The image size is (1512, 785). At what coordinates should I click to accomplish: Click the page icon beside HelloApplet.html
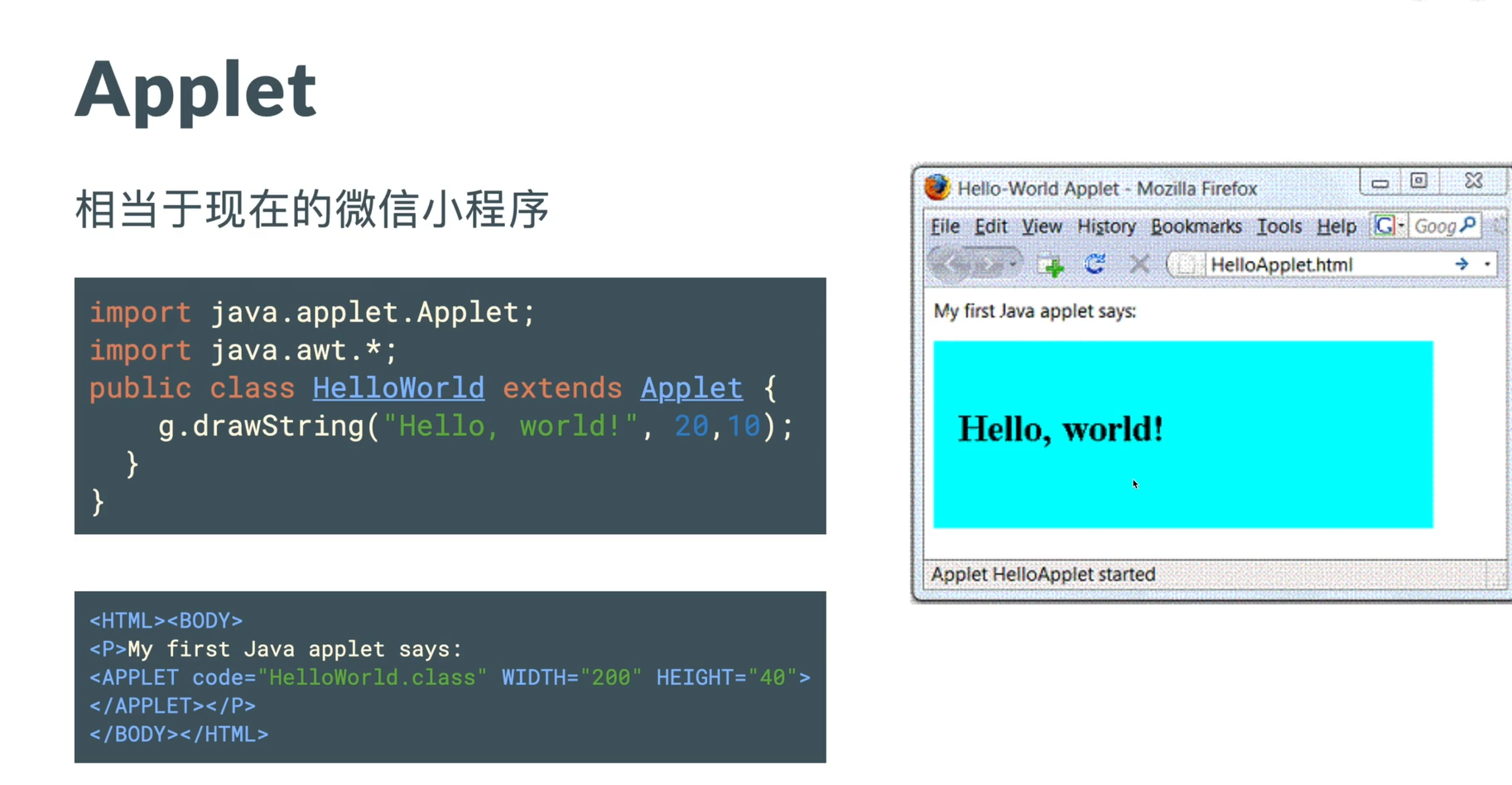(1186, 265)
